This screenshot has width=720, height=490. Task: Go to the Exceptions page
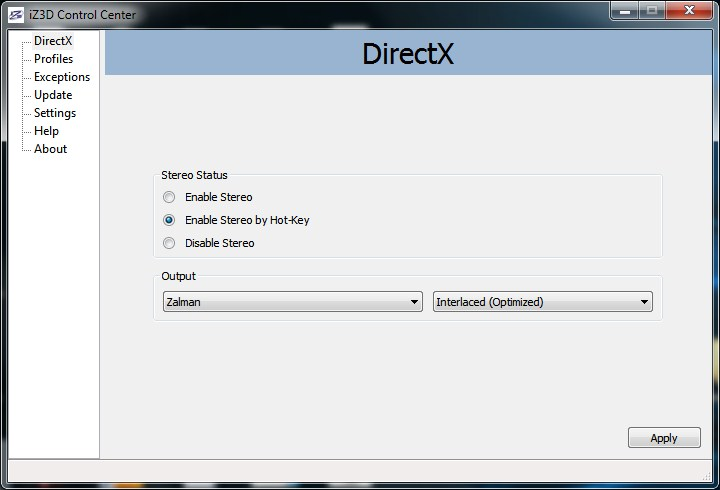tap(61, 77)
